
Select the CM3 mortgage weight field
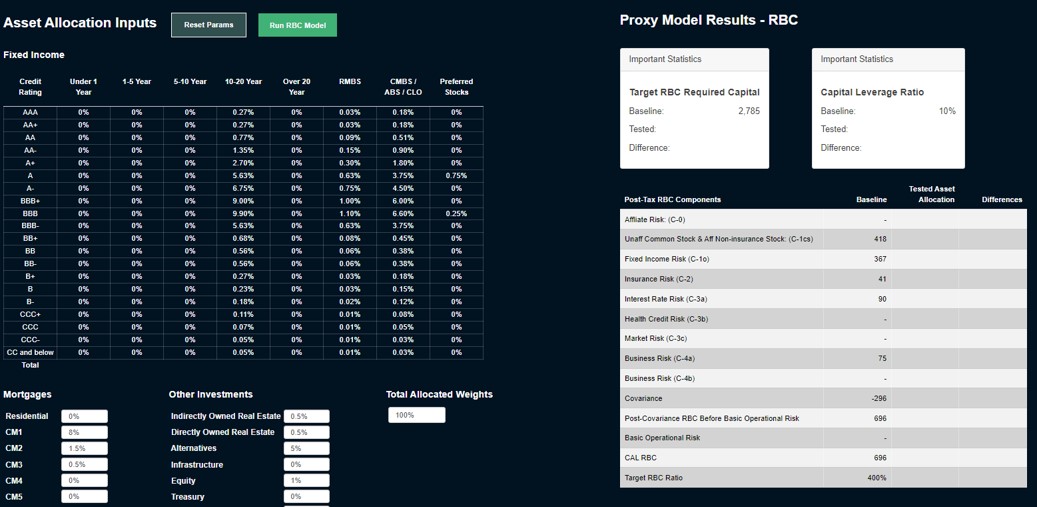[84, 464]
